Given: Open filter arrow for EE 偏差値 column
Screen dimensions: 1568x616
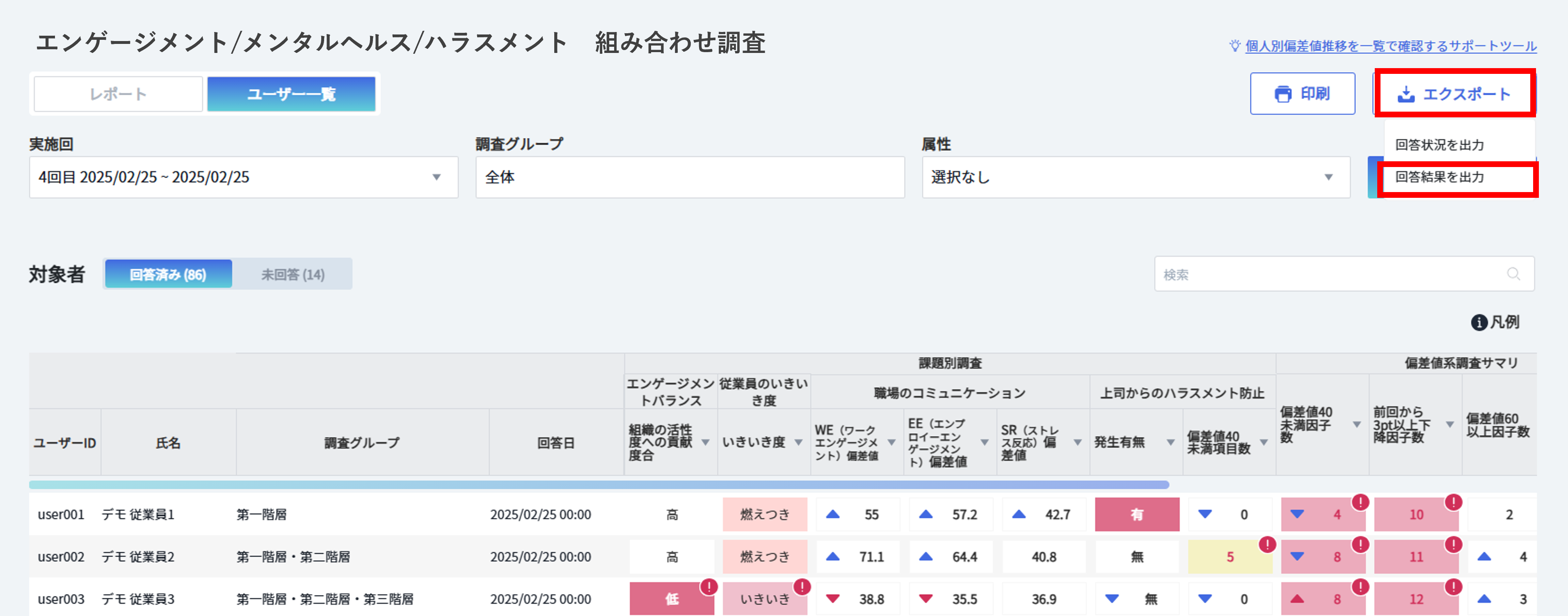Looking at the screenshot, I should pyautogui.click(x=985, y=442).
